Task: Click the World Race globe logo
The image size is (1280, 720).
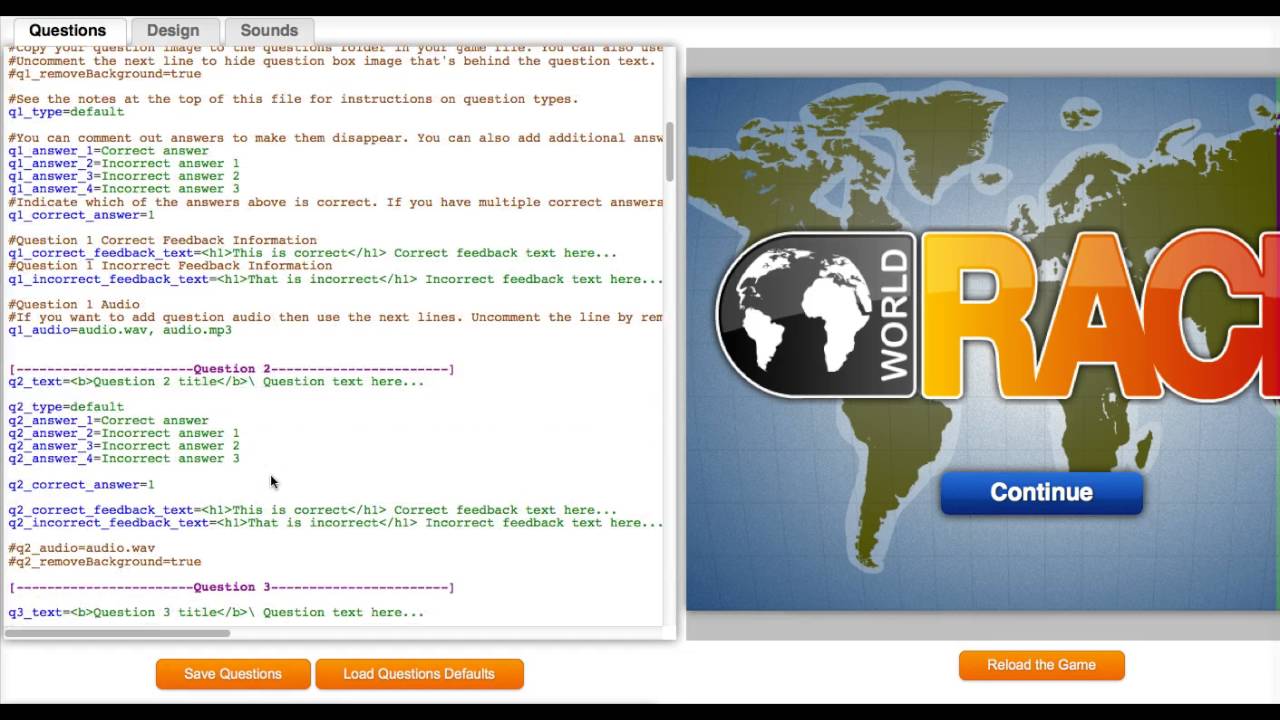Action: 816,315
